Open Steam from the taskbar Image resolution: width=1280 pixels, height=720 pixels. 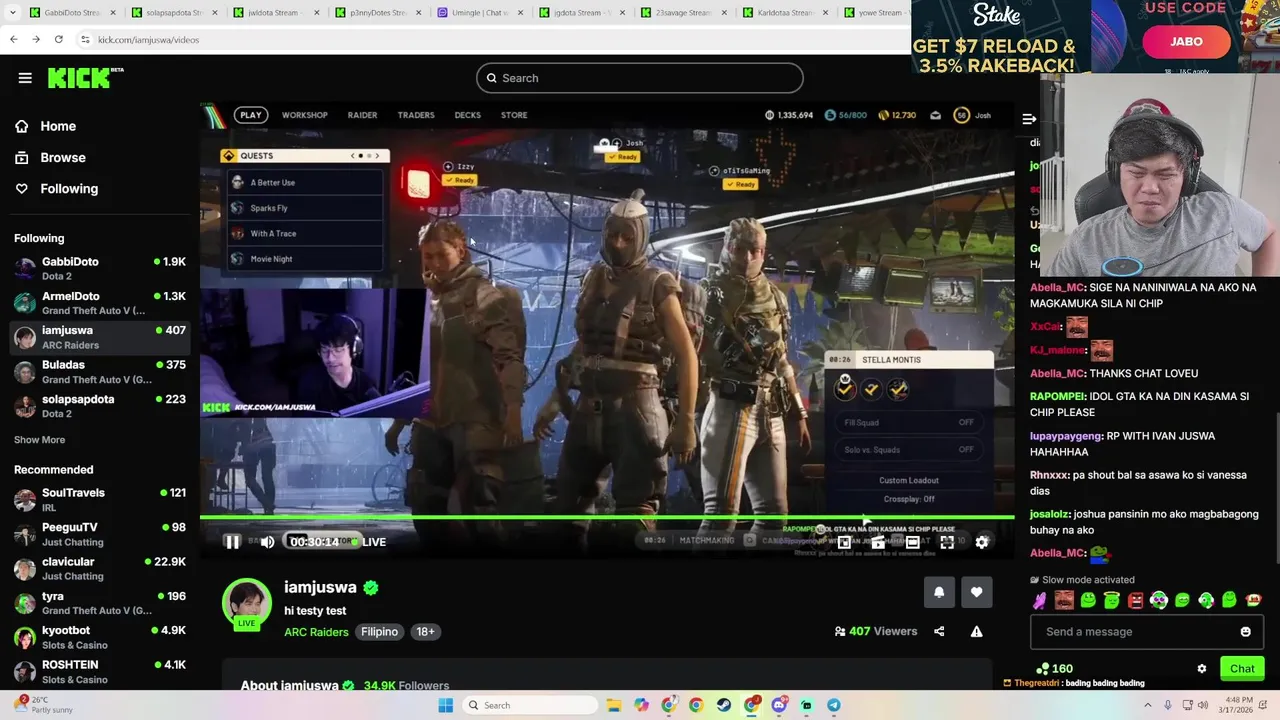coord(723,705)
